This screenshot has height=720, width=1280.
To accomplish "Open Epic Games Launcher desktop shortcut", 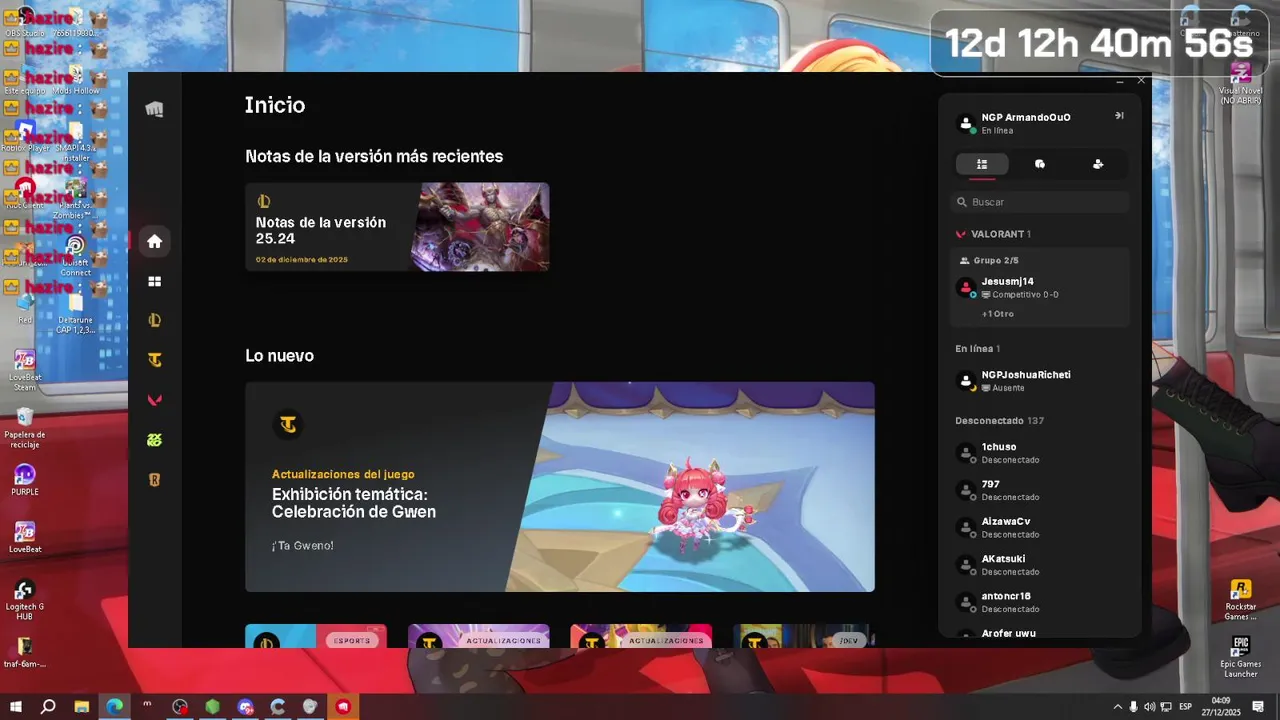I will coord(1241,657).
